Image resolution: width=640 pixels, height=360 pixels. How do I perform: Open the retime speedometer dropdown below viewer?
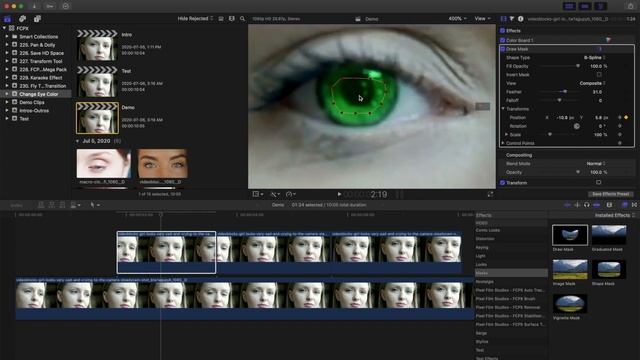[291, 194]
